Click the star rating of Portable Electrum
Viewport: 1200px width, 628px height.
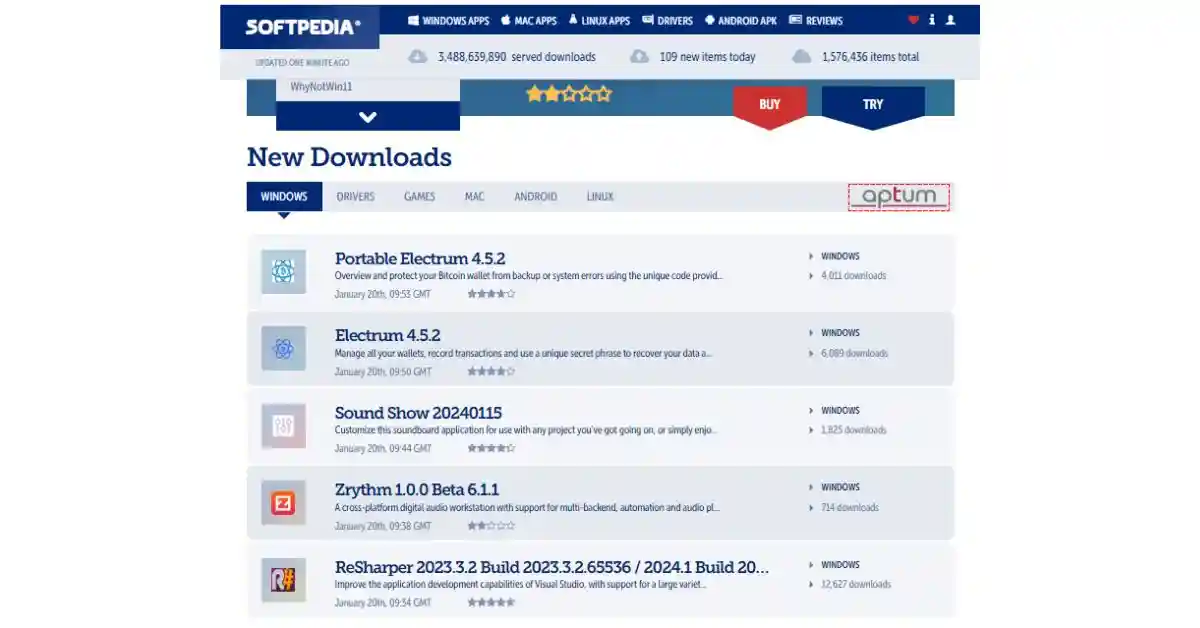pyautogui.click(x=491, y=294)
